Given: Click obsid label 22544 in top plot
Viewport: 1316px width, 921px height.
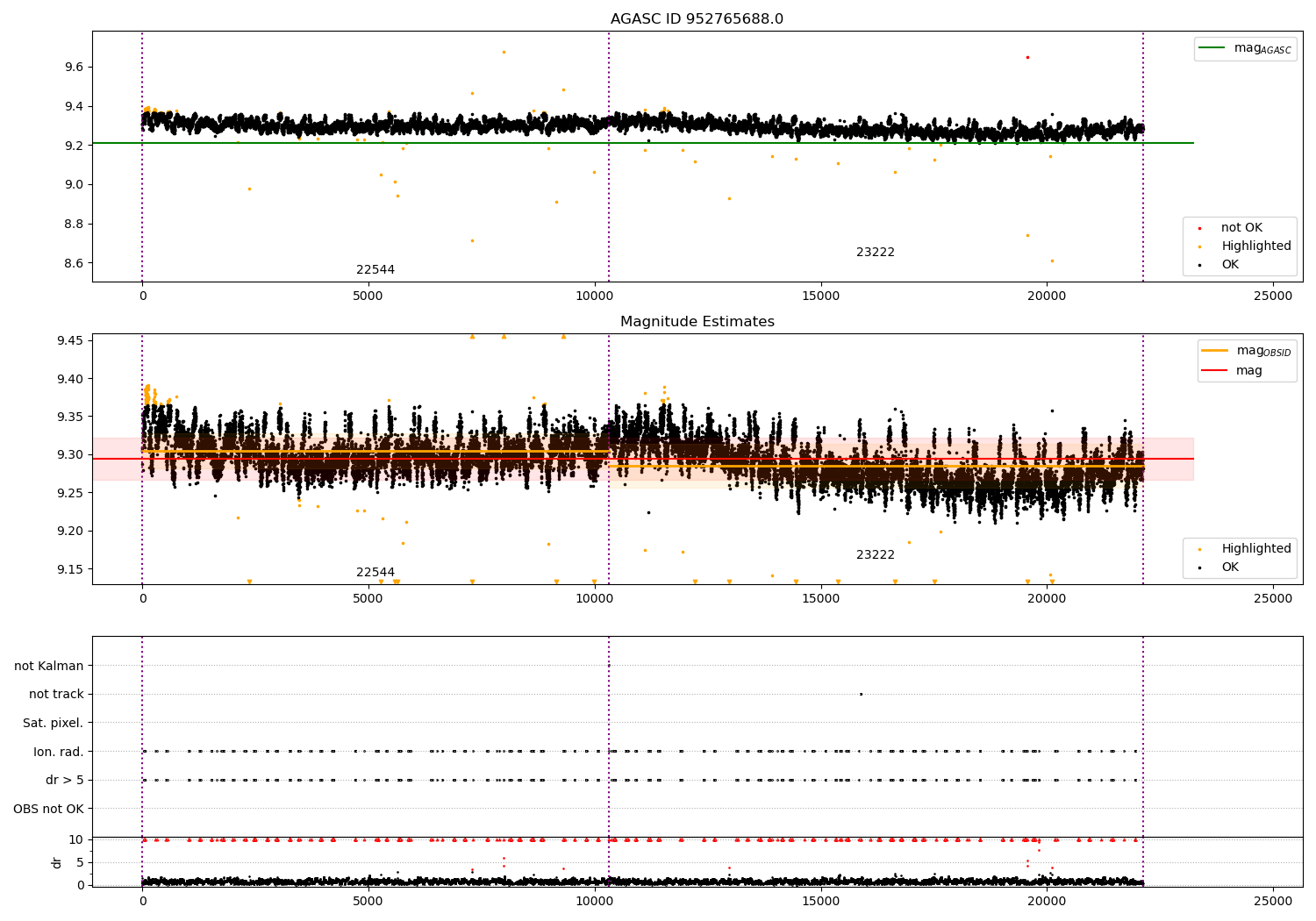Looking at the screenshot, I should click(x=375, y=270).
